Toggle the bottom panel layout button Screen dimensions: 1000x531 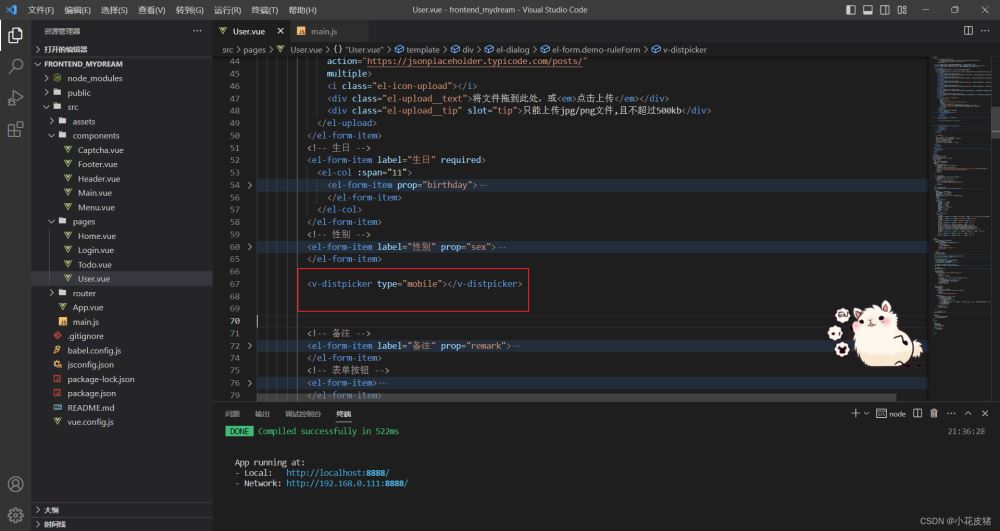[866, 10]
